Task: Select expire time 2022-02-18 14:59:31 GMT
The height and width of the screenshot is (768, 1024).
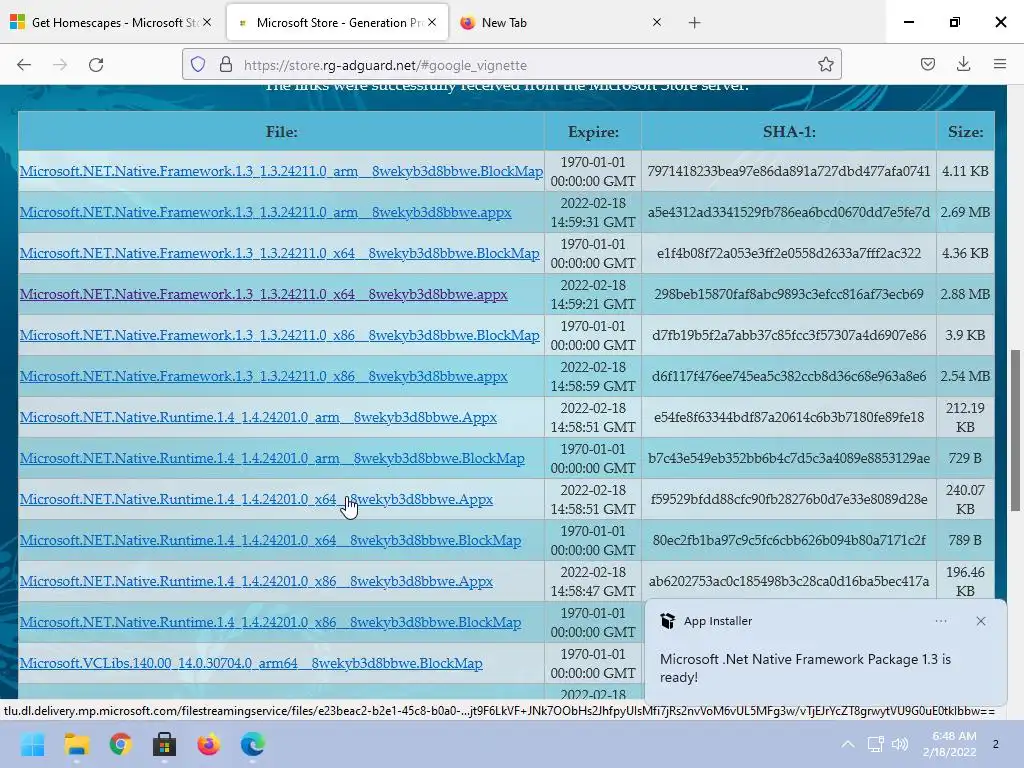Action: point(593,212)
